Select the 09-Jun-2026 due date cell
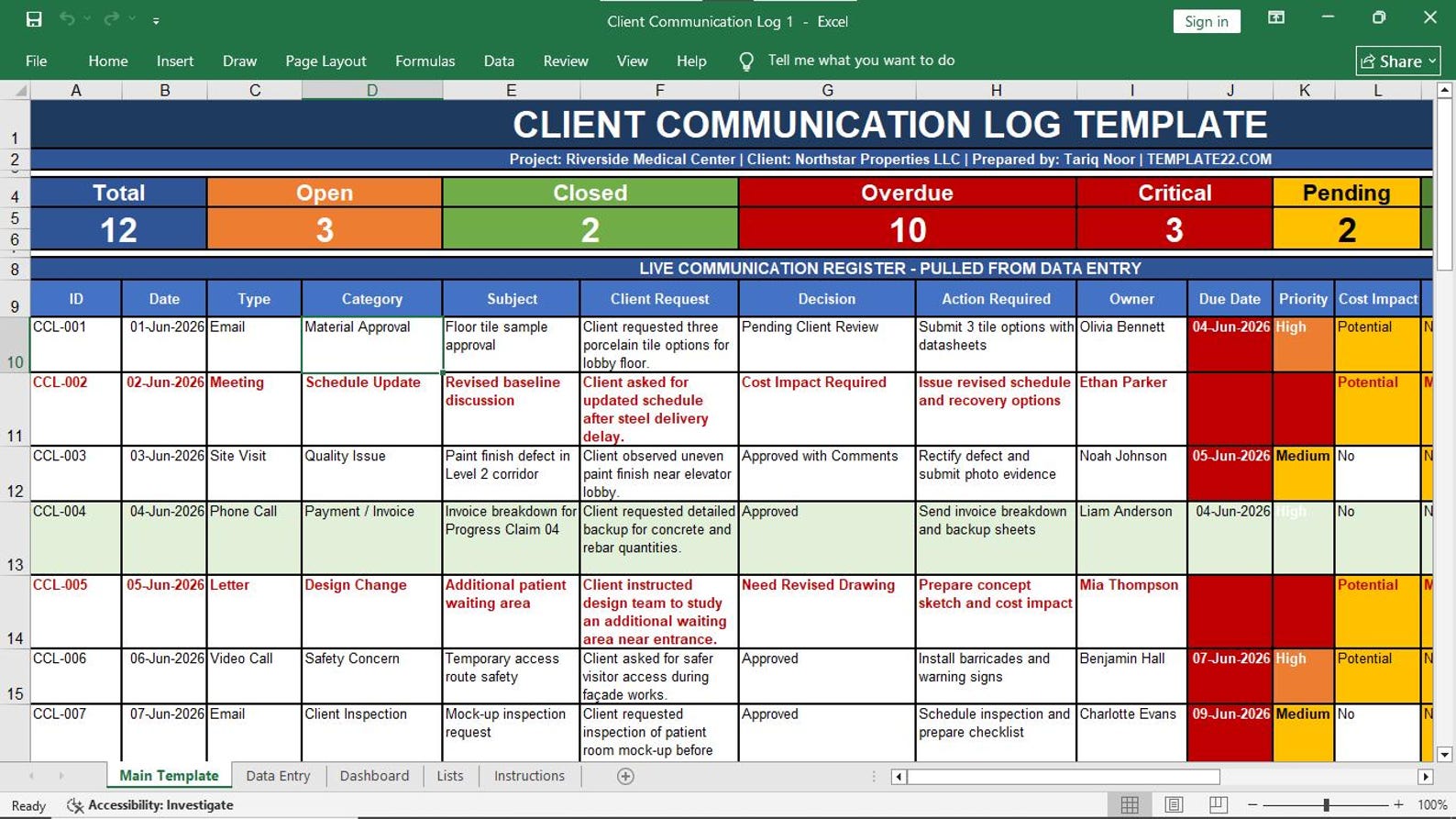The width and height of the screenshot is (1456, 819). pos(1230,733)
